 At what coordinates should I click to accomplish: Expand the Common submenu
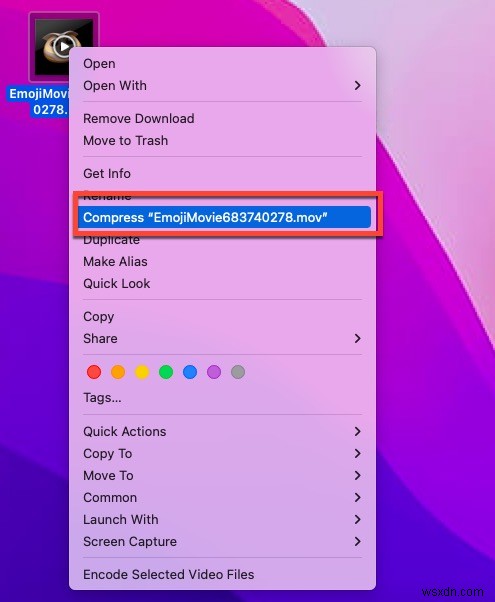(222, 498)
